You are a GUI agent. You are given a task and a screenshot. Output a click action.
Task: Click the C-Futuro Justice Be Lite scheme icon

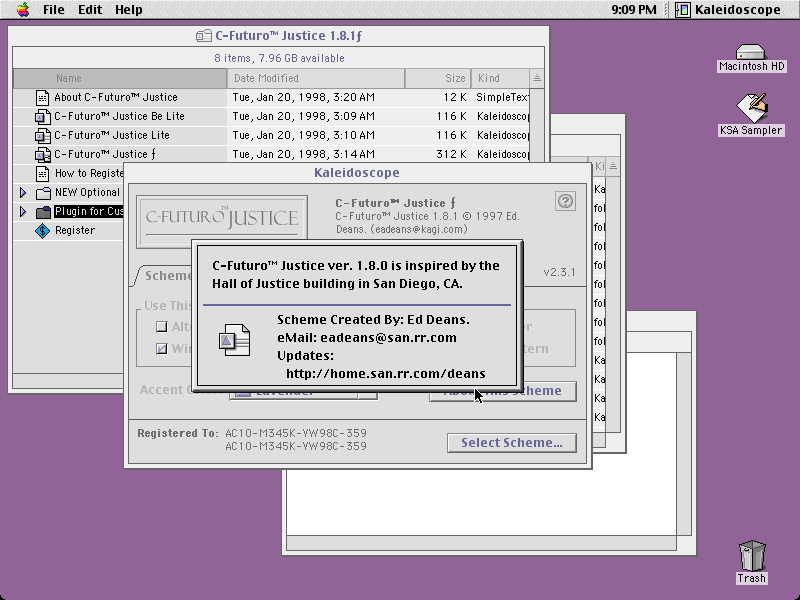43,116
